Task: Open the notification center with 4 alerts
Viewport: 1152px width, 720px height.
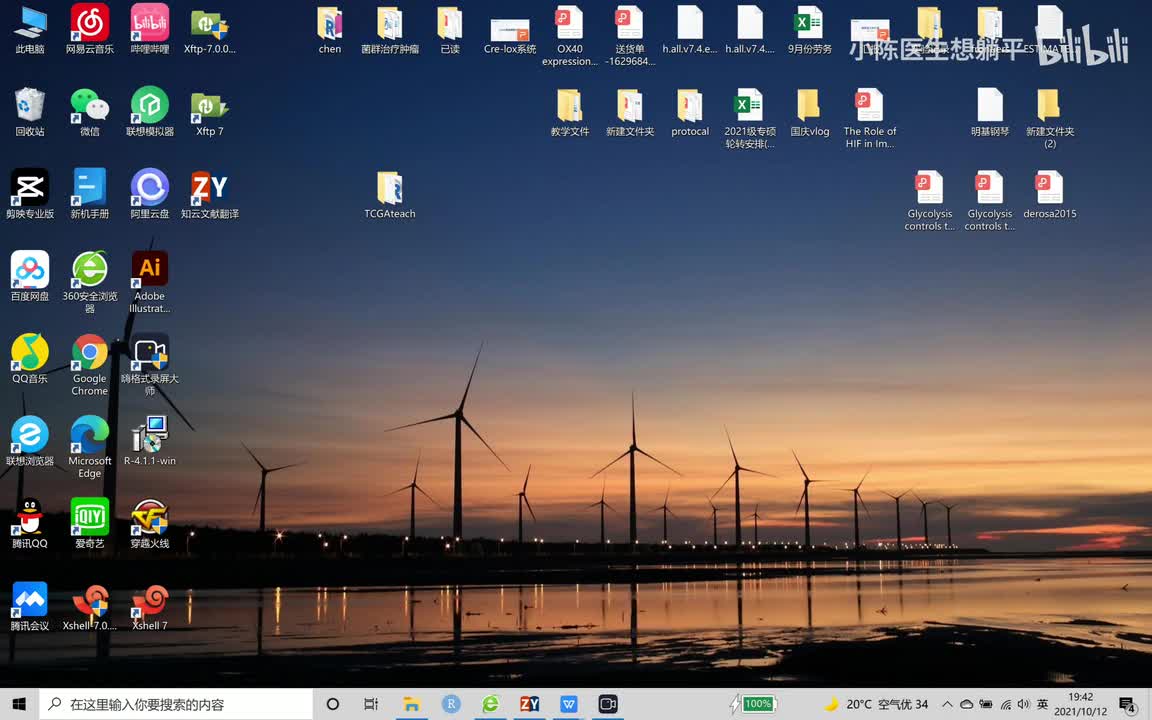Action: (x=1127, y=704)
